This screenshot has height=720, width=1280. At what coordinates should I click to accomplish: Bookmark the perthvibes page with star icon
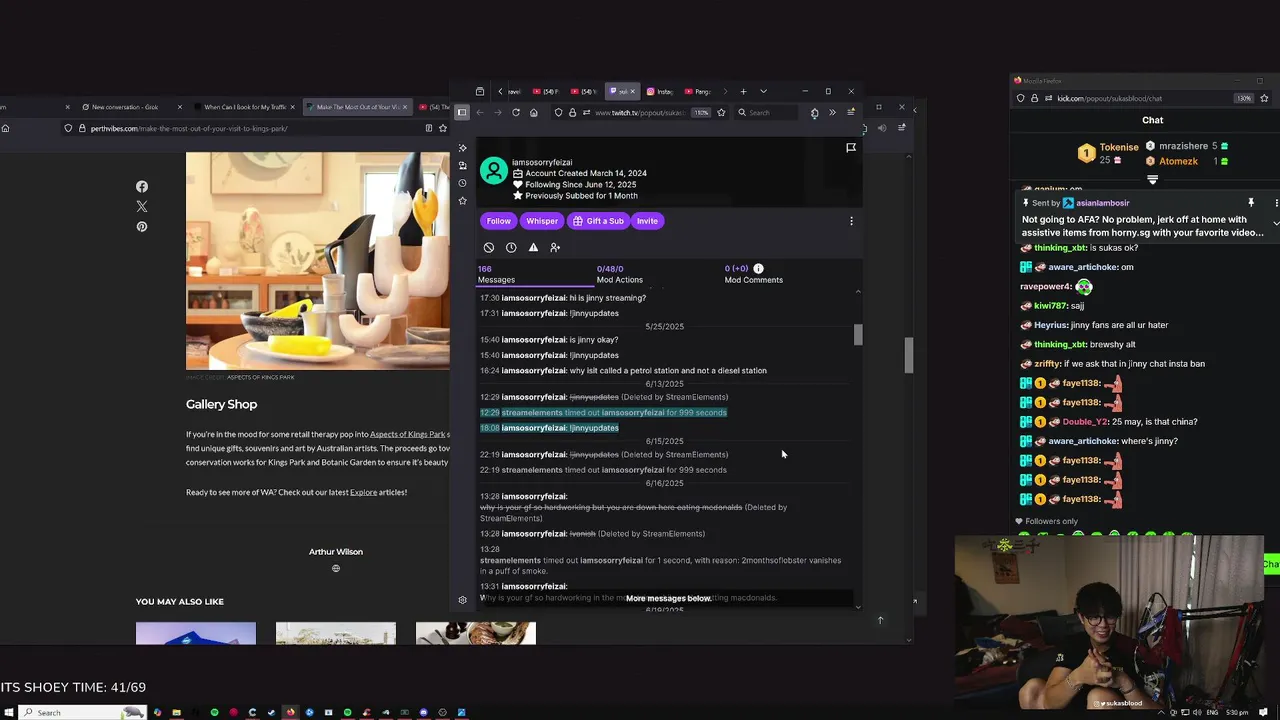point(443,128)
